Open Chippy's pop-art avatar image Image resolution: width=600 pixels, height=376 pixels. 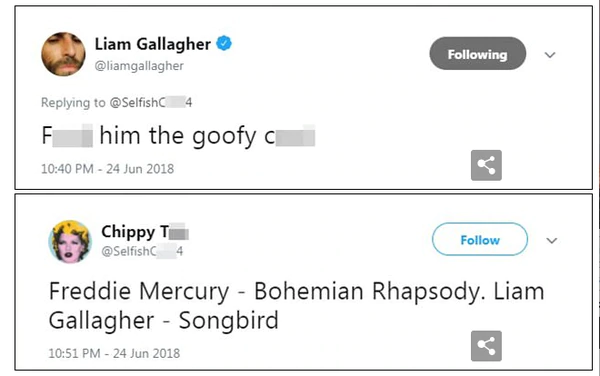(x=70, y=241)
